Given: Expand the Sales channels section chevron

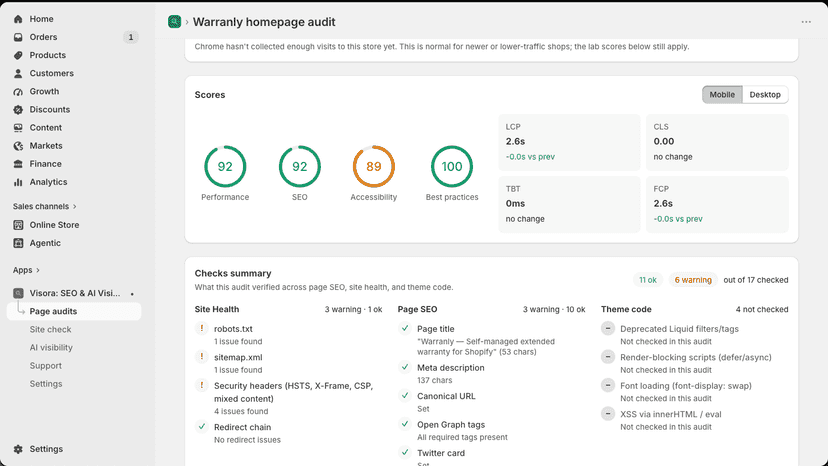Looking at the screenshot, I should point(74,207).
